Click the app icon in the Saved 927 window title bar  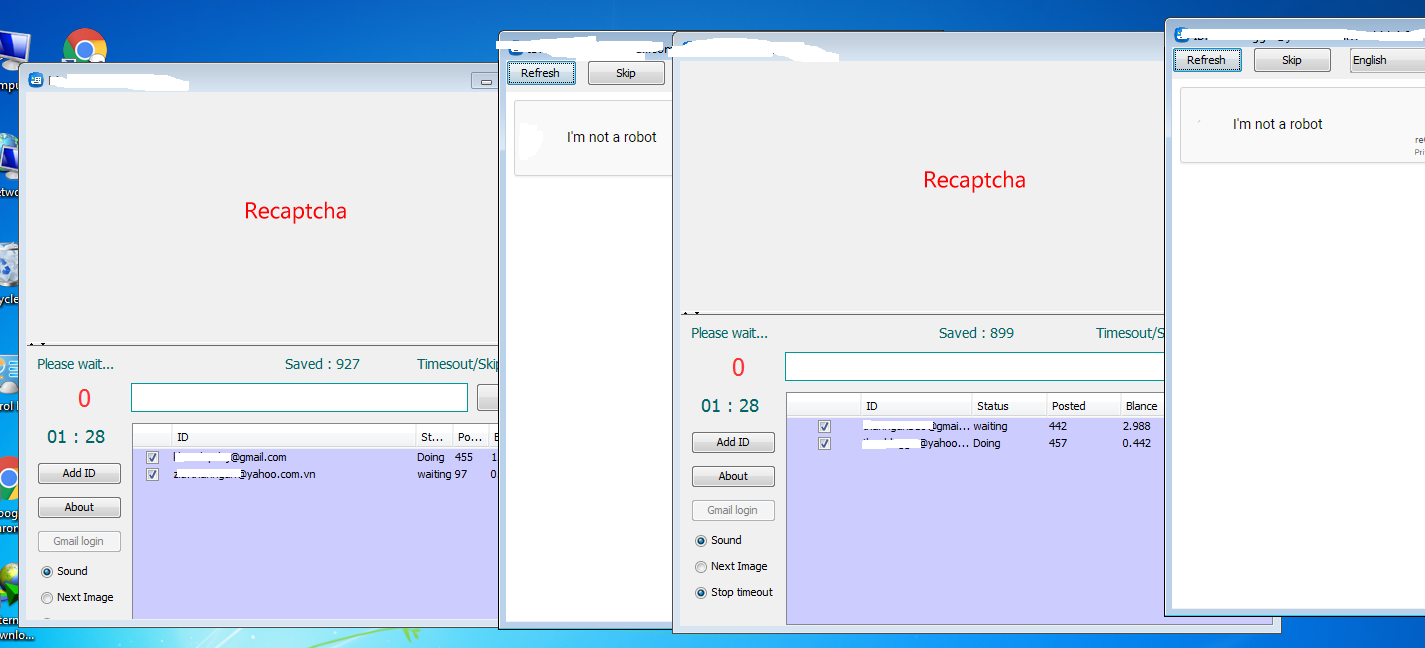36,80
